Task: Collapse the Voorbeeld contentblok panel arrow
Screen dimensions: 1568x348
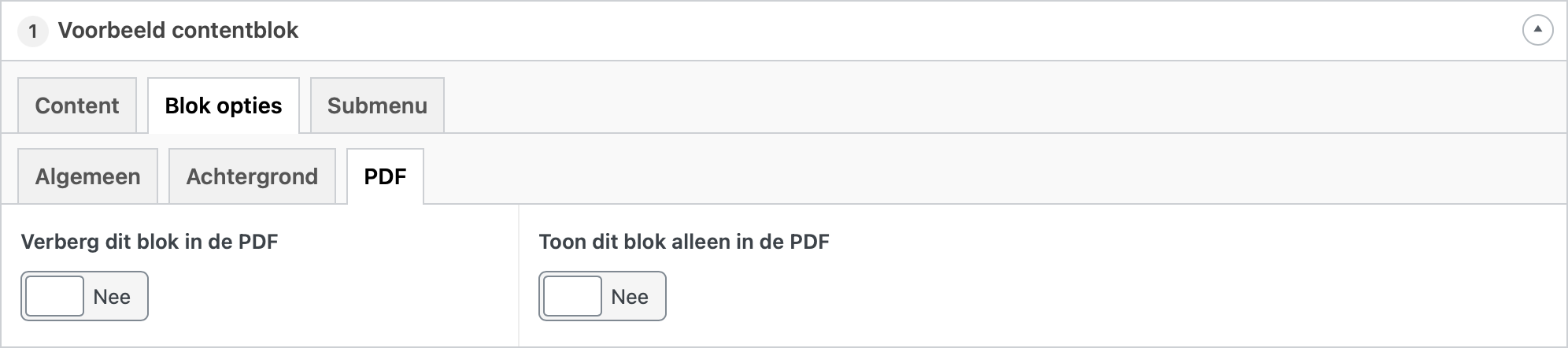Action: click(x=1537, y=31)
